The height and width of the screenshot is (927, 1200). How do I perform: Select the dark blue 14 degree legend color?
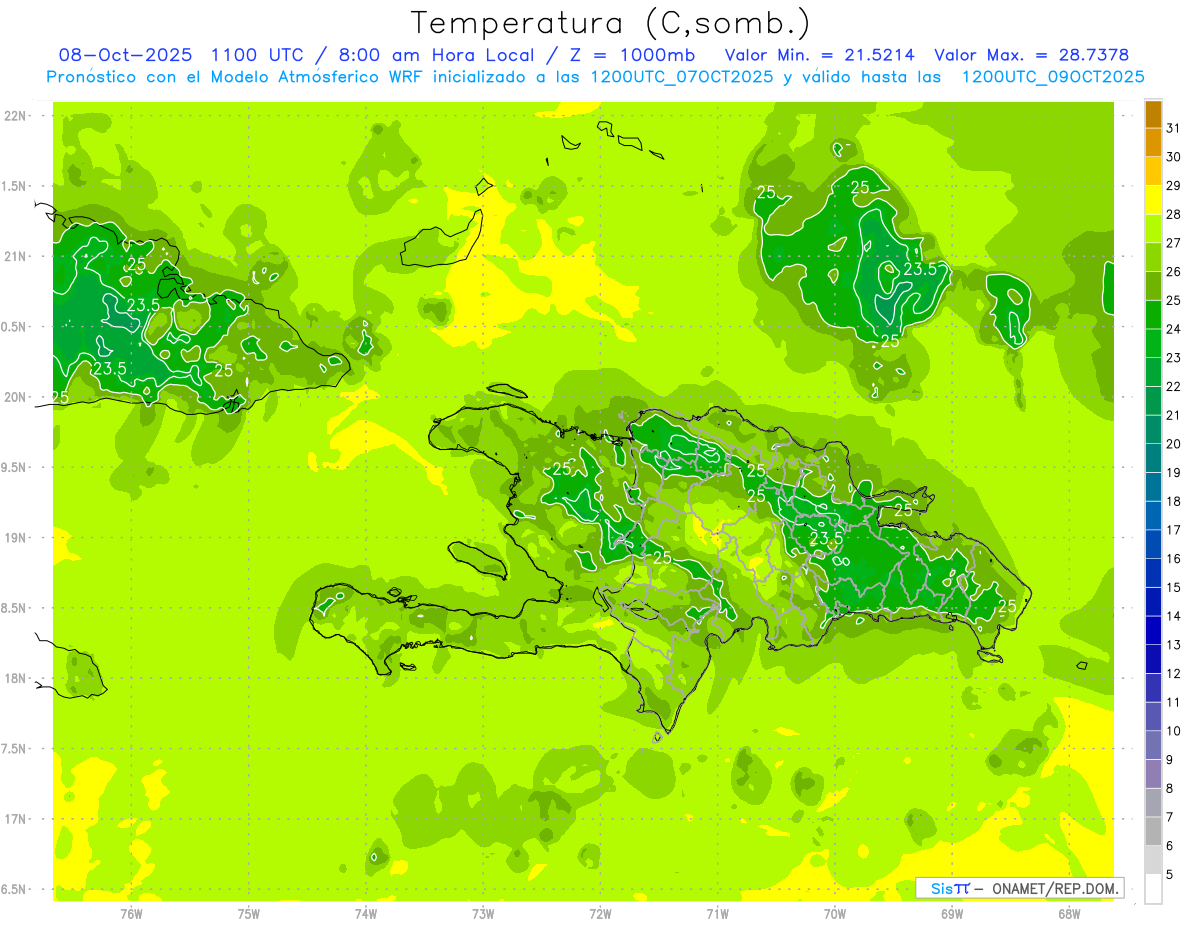[x=1153, y=603]
